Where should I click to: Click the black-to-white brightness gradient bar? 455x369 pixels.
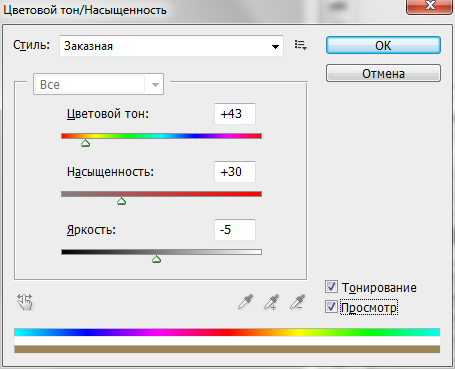(161, 252)
